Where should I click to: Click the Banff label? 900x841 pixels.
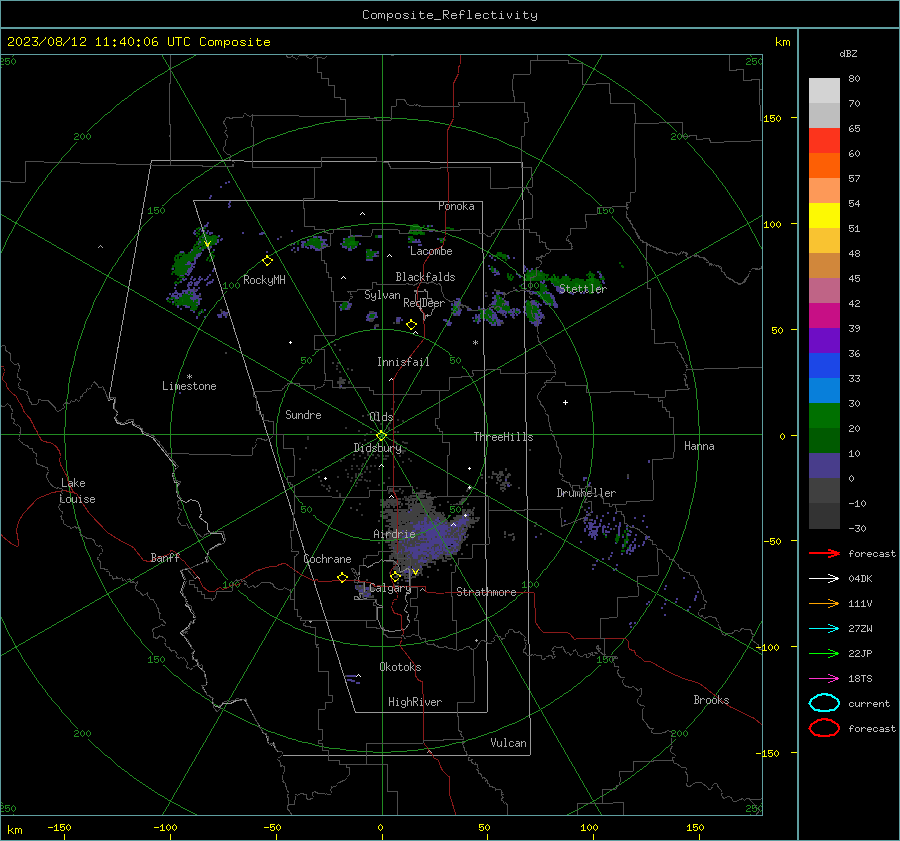pos(165,557)
